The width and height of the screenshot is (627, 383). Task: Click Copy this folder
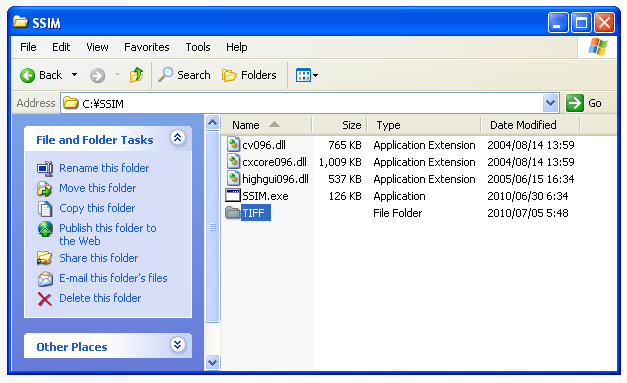[x=97, y=208]
